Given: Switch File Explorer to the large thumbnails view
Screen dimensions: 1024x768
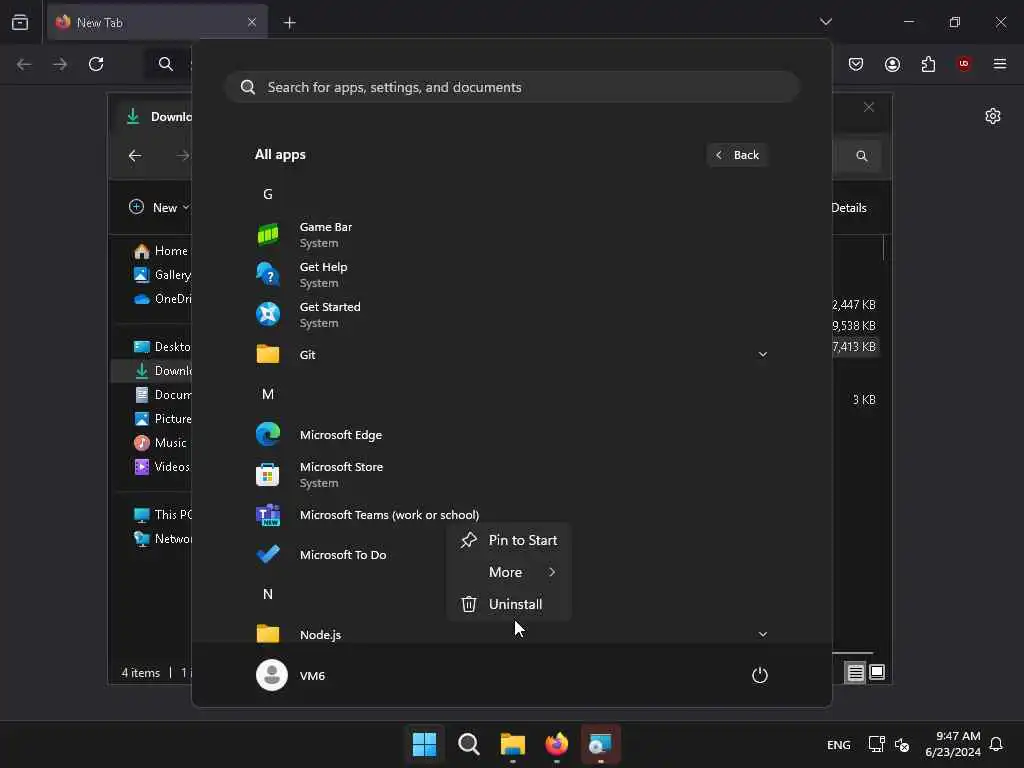Looking at the screenshot, I should (x=877, y=672).
